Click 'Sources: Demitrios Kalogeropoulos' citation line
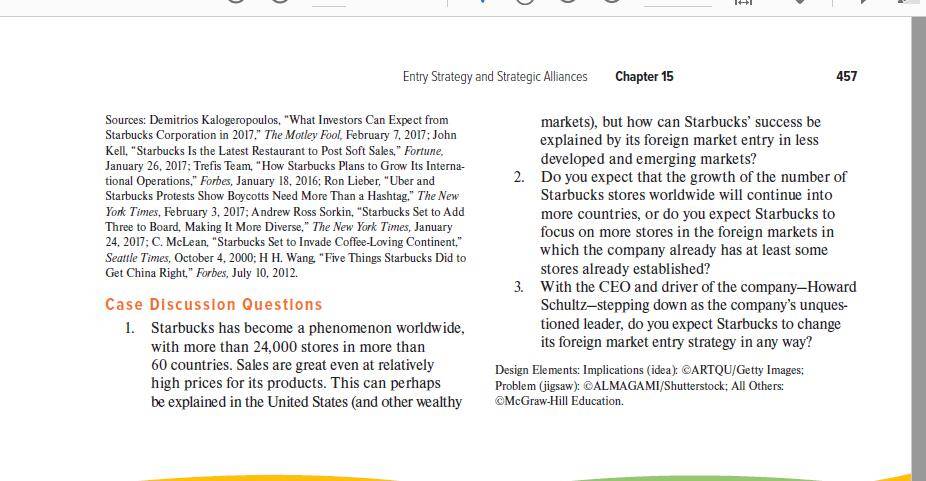This screenshot has height=481, width=926. point(277,119)
